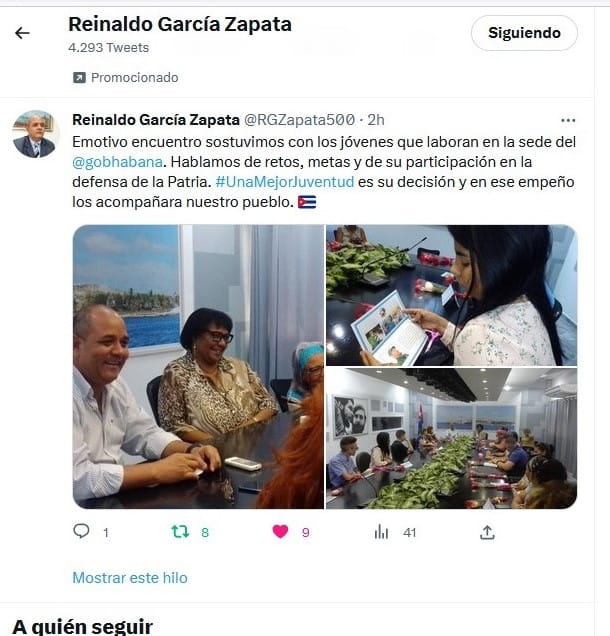Screen dimensions: 610x636
Task: Open the meeting room table photo
Action: click(451, 438)
